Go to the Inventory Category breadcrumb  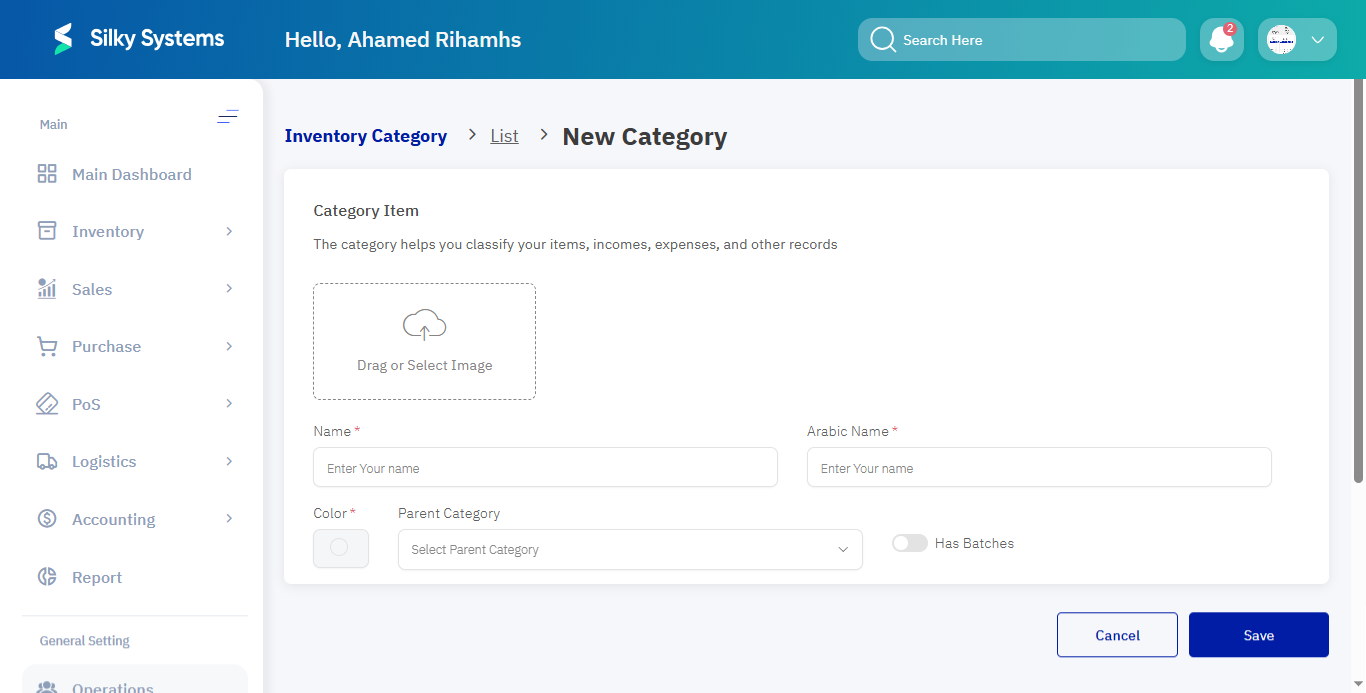pos(366,136)
